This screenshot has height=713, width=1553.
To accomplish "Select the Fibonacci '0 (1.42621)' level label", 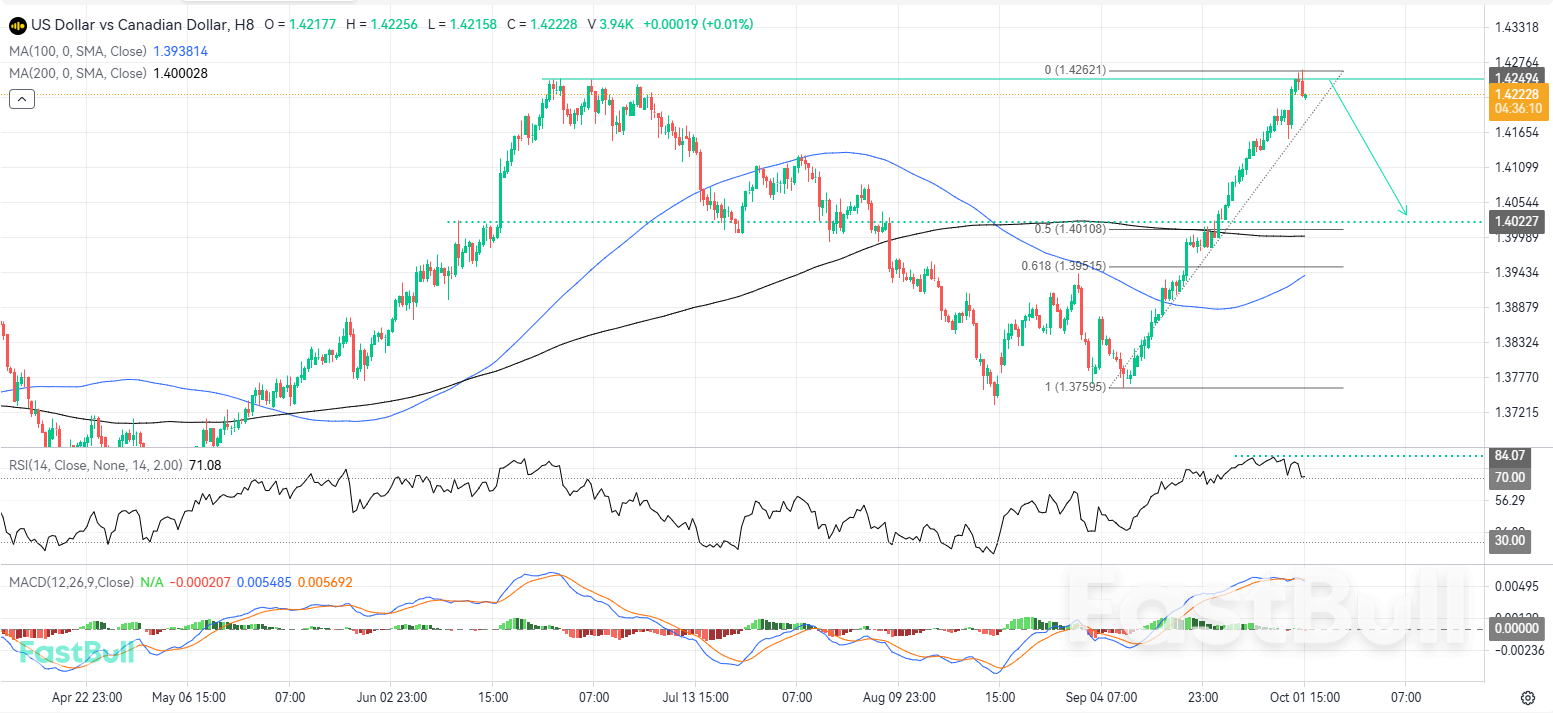I will coord(1075,70).
